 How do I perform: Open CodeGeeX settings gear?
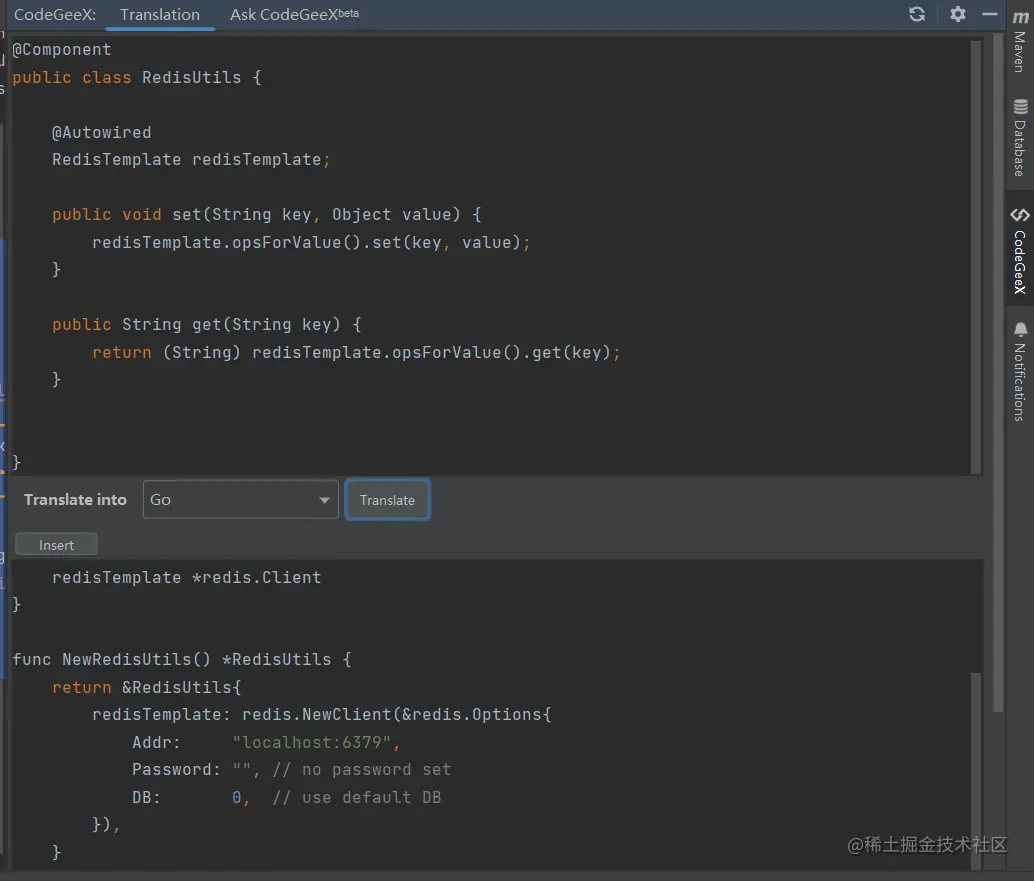(x=958, y=14)
